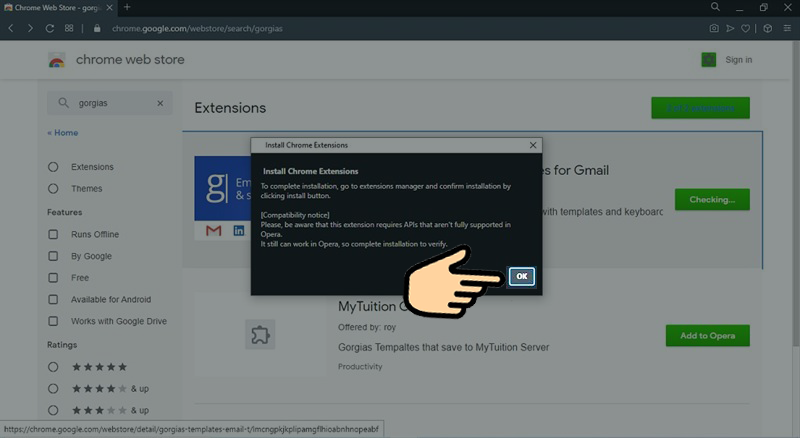Click the Features heading
This screenshot has width=800, height=438.
pos(64,212)
